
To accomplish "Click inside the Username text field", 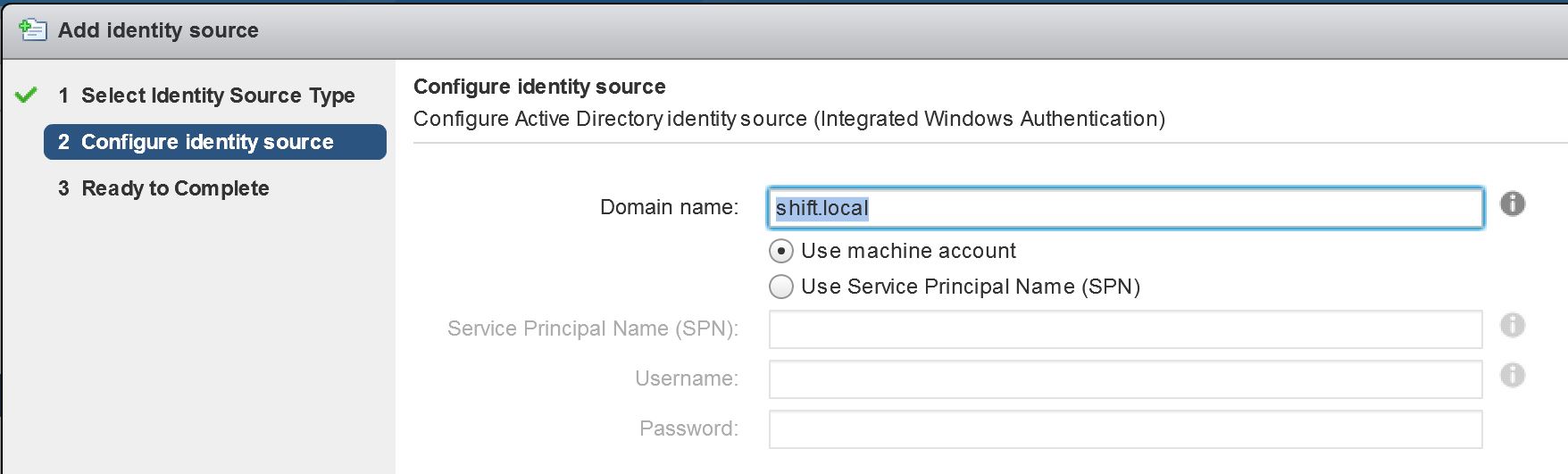I will pyautogui.click(x=1126, y=379).
